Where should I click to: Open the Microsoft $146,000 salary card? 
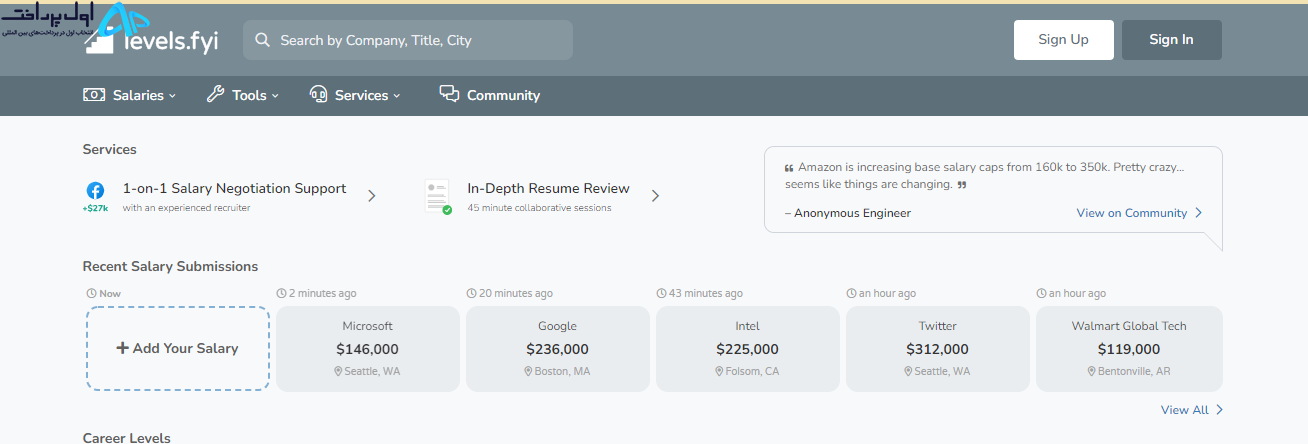[368, 348]
